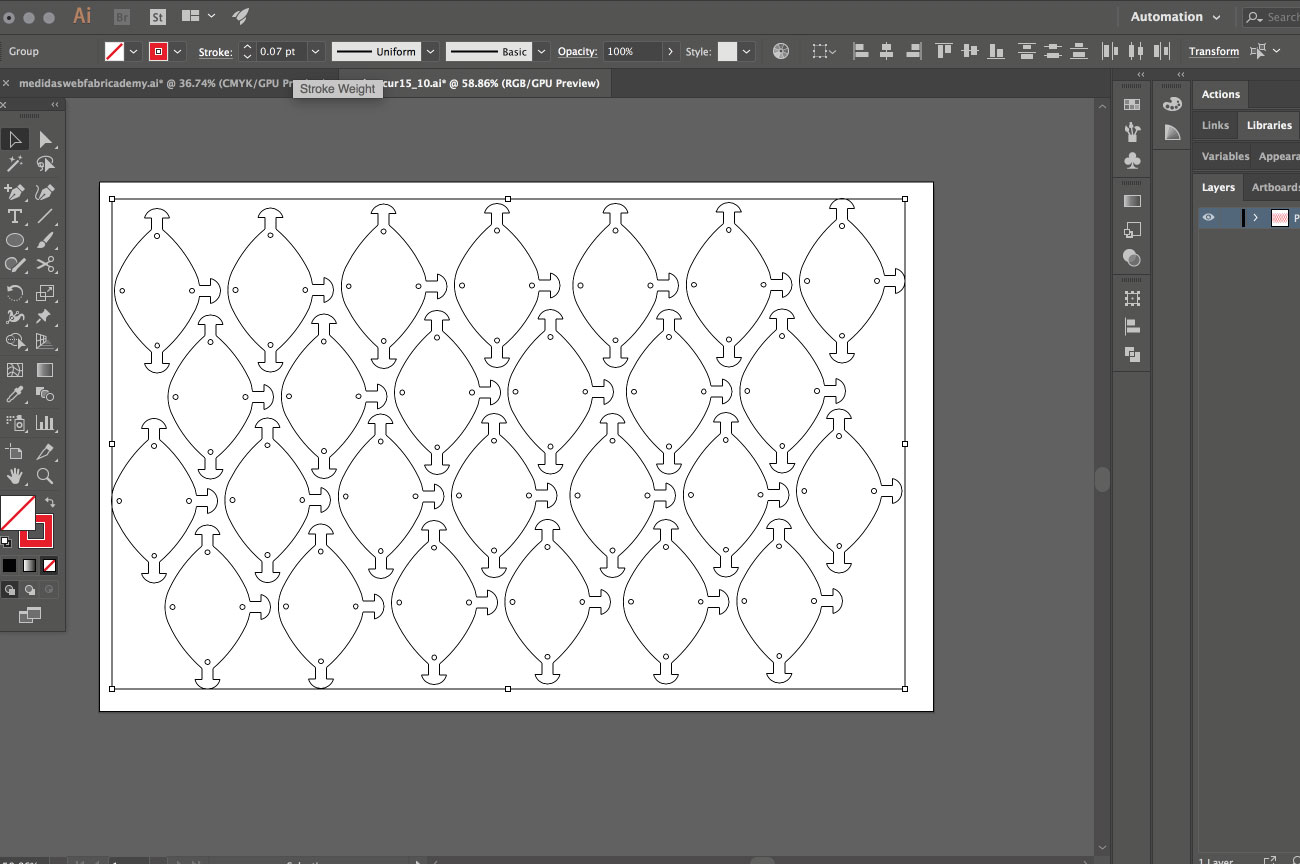Swap fill and stroke colors arrow
The image size is (1300, 864).
49,502
